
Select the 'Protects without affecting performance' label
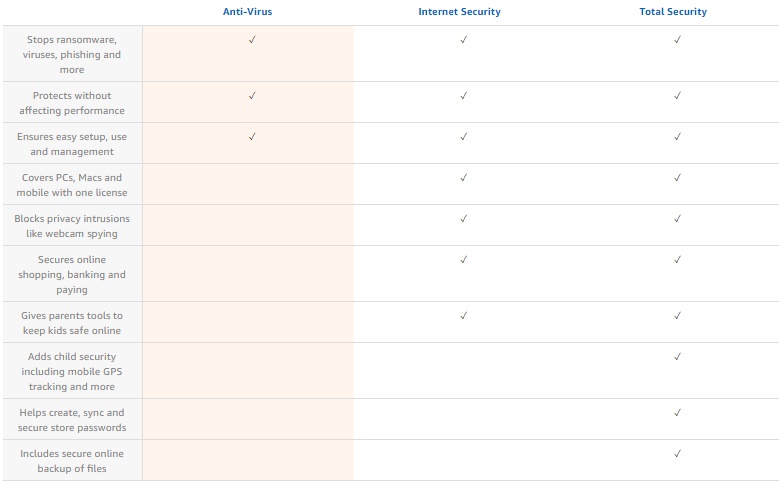(x=72, y=103)
